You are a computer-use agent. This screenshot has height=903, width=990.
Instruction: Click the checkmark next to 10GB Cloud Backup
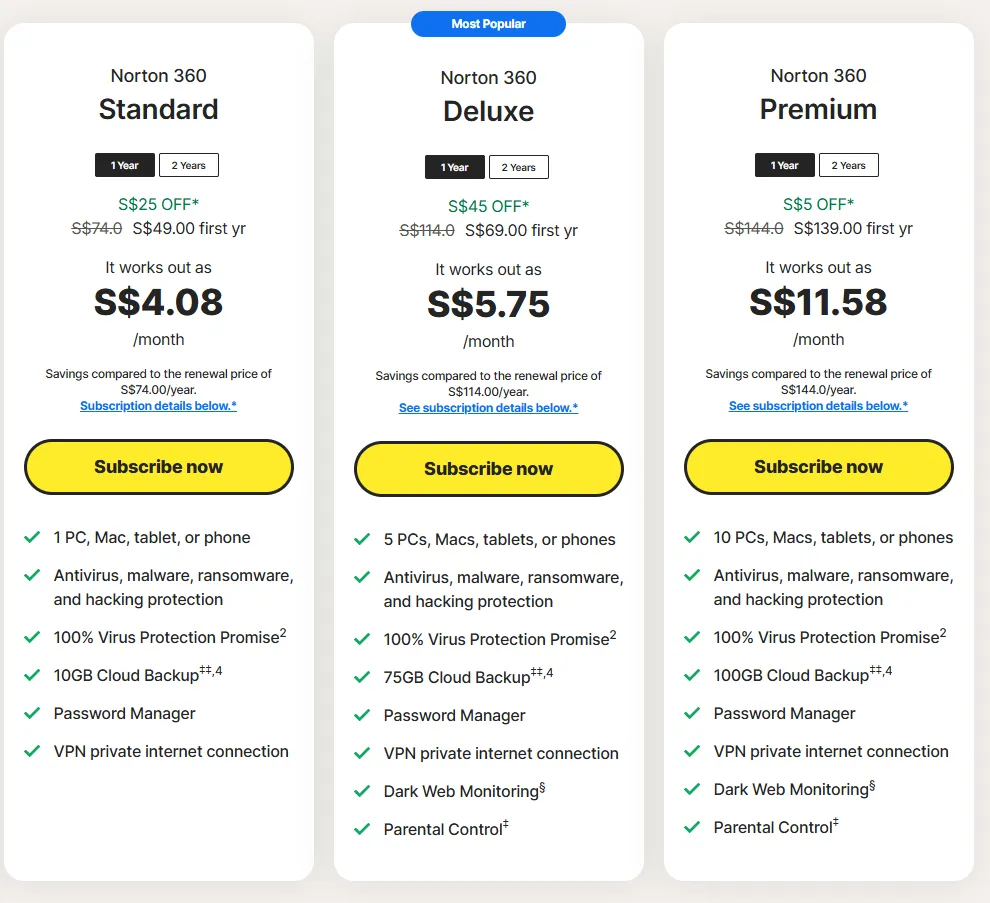(31, 676)
